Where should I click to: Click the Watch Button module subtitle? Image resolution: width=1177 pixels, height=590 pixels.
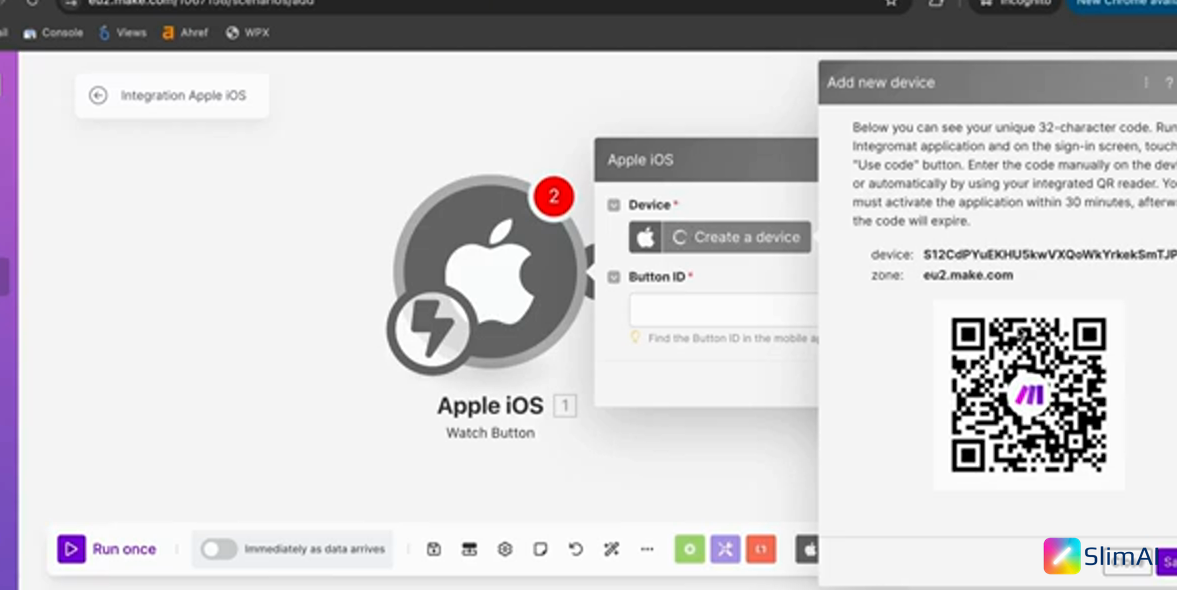[x=490, y=433]
